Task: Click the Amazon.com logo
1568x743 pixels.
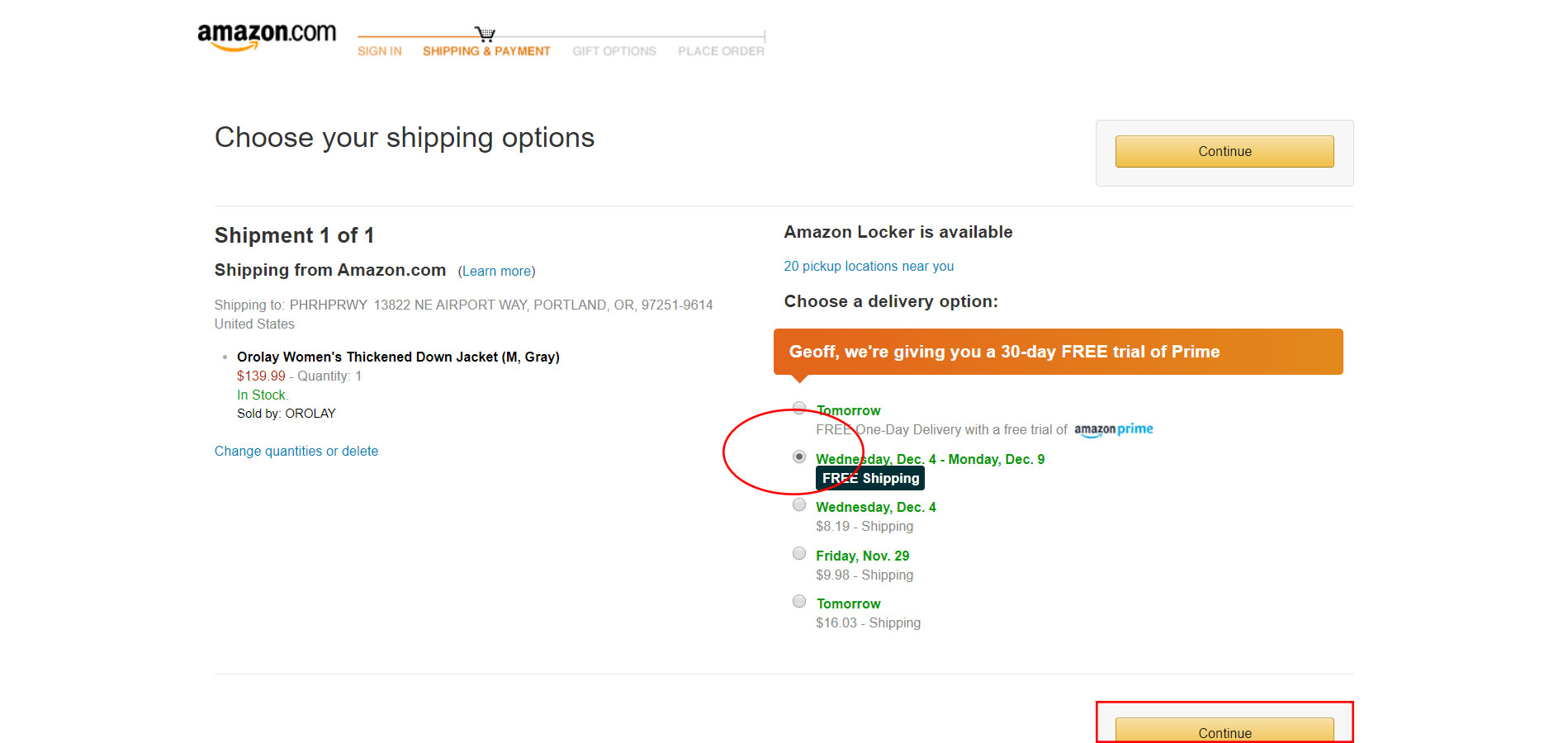Action: point(267,37)
